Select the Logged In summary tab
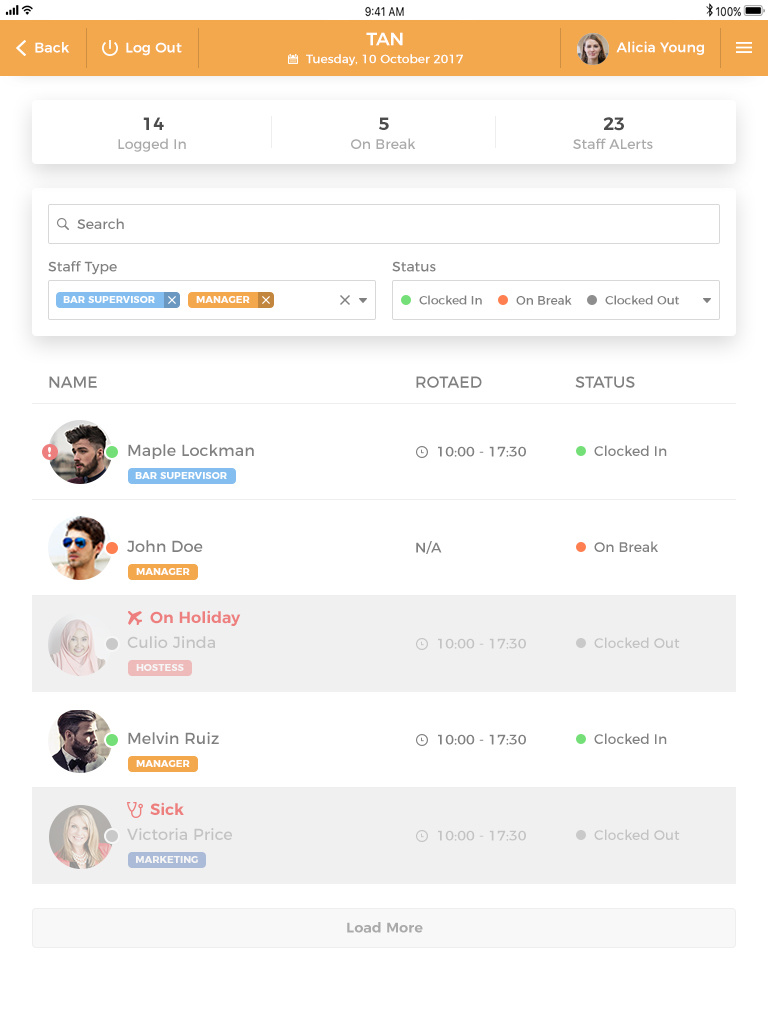The height and width of the screenshot is (1024, 768). pos(152,132)
